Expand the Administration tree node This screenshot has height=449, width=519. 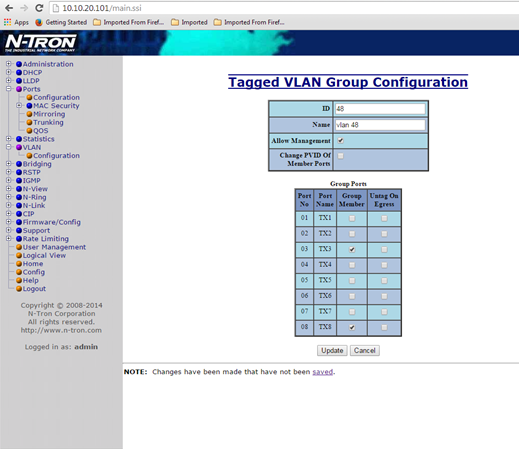pos(9,64)
